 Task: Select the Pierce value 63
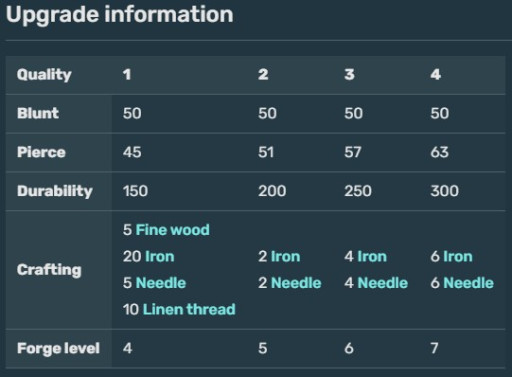point(439,152)
